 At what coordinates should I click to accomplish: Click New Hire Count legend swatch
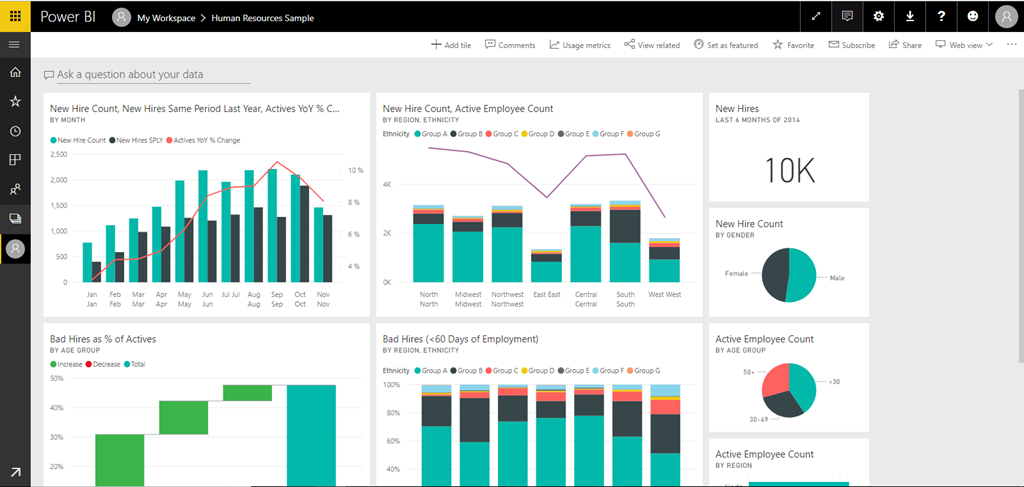pyautogui.click(x=53, y=140)
